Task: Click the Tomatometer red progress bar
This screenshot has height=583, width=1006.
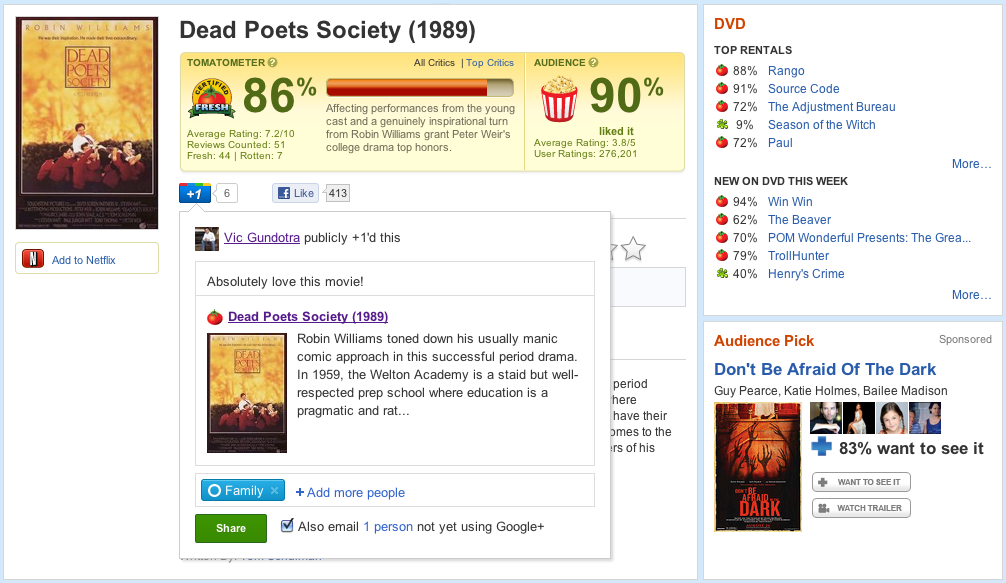Action: pos(419,88)
